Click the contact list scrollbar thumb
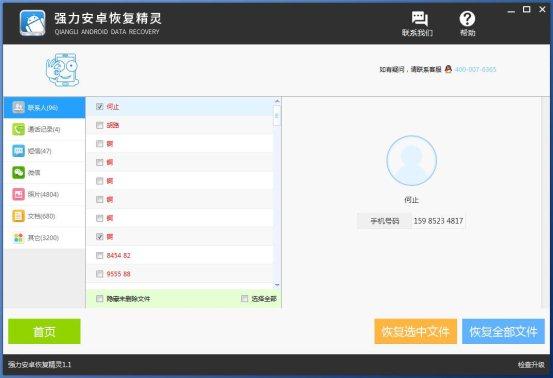553x378 pixels. (x=277, y=115)
